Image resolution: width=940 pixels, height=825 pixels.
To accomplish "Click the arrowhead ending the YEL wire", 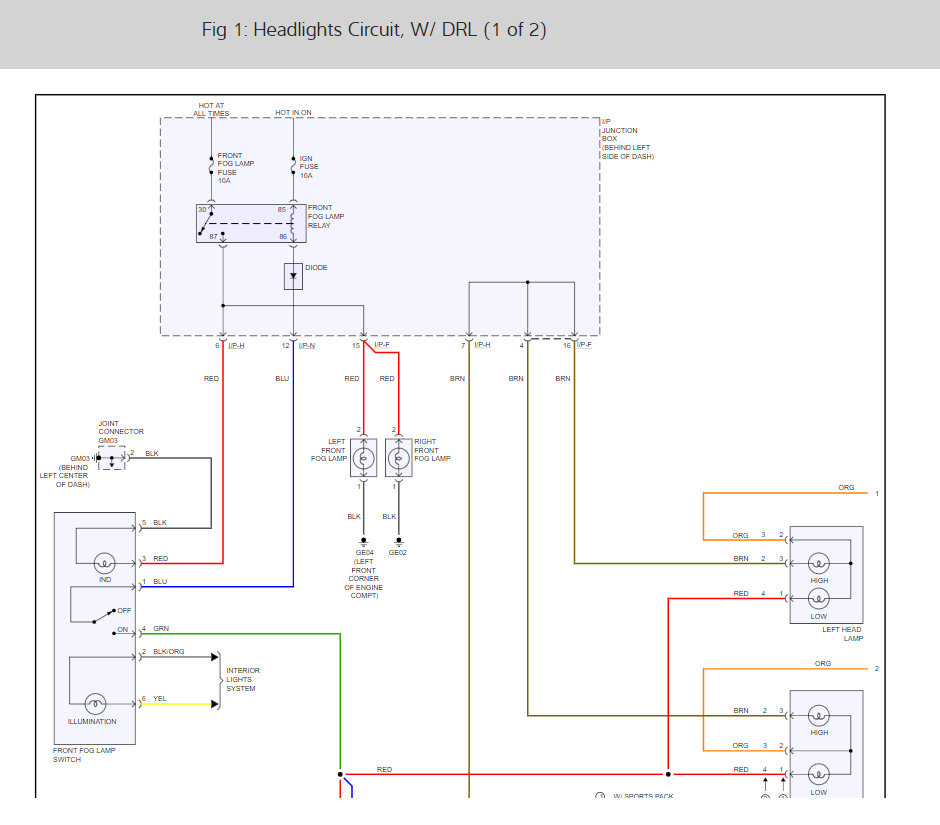I will [x=215, y=704].
